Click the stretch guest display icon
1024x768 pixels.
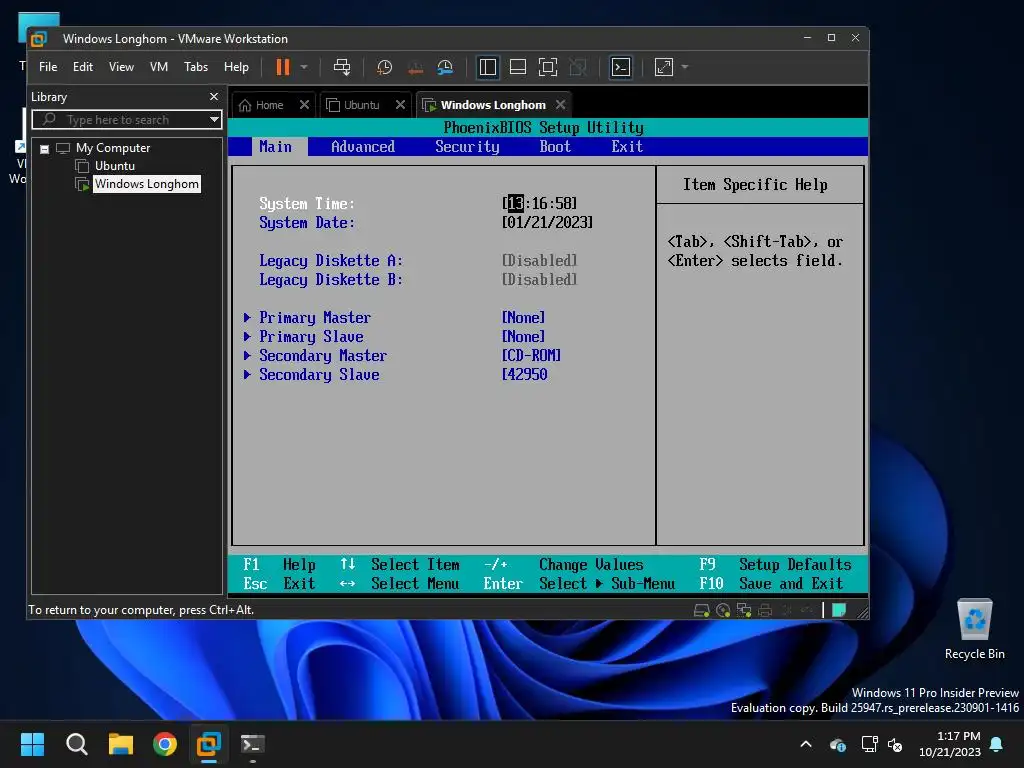point(664,67)
